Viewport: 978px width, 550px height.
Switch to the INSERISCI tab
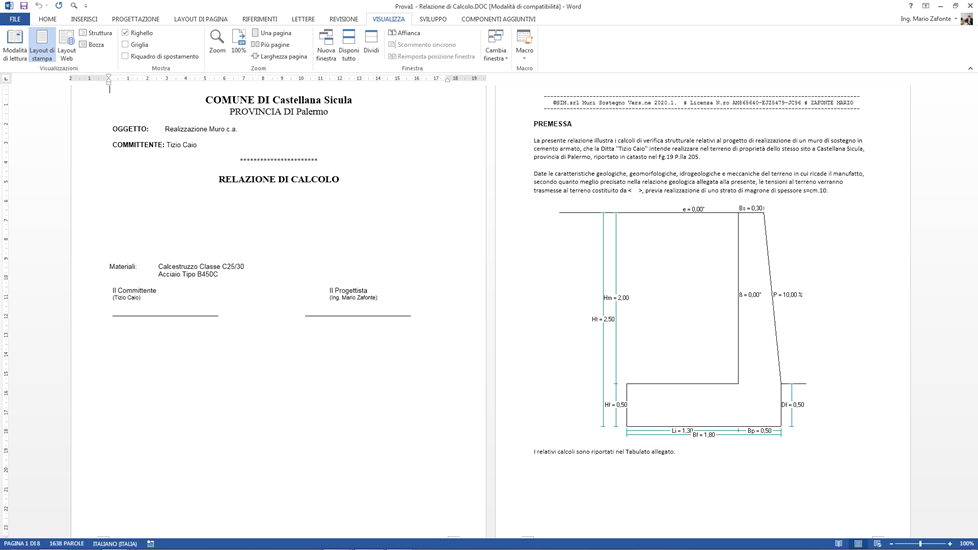click(x=84, y=19)
